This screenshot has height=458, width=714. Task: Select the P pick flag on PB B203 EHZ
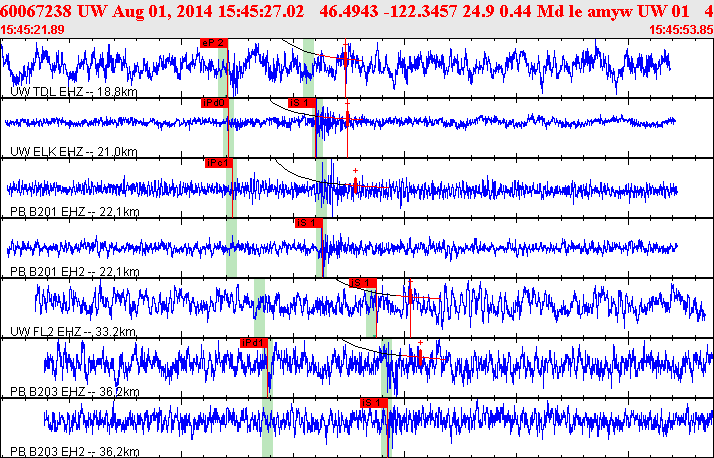click(x=254, y=342)
